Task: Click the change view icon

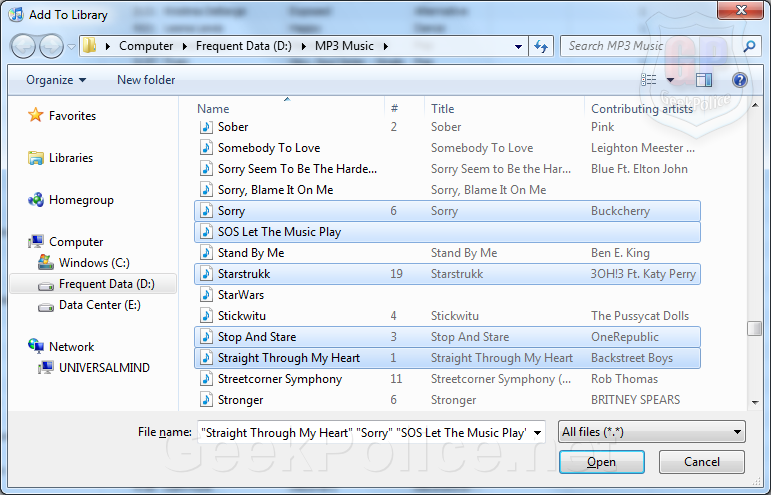Action: coord(649,80)
